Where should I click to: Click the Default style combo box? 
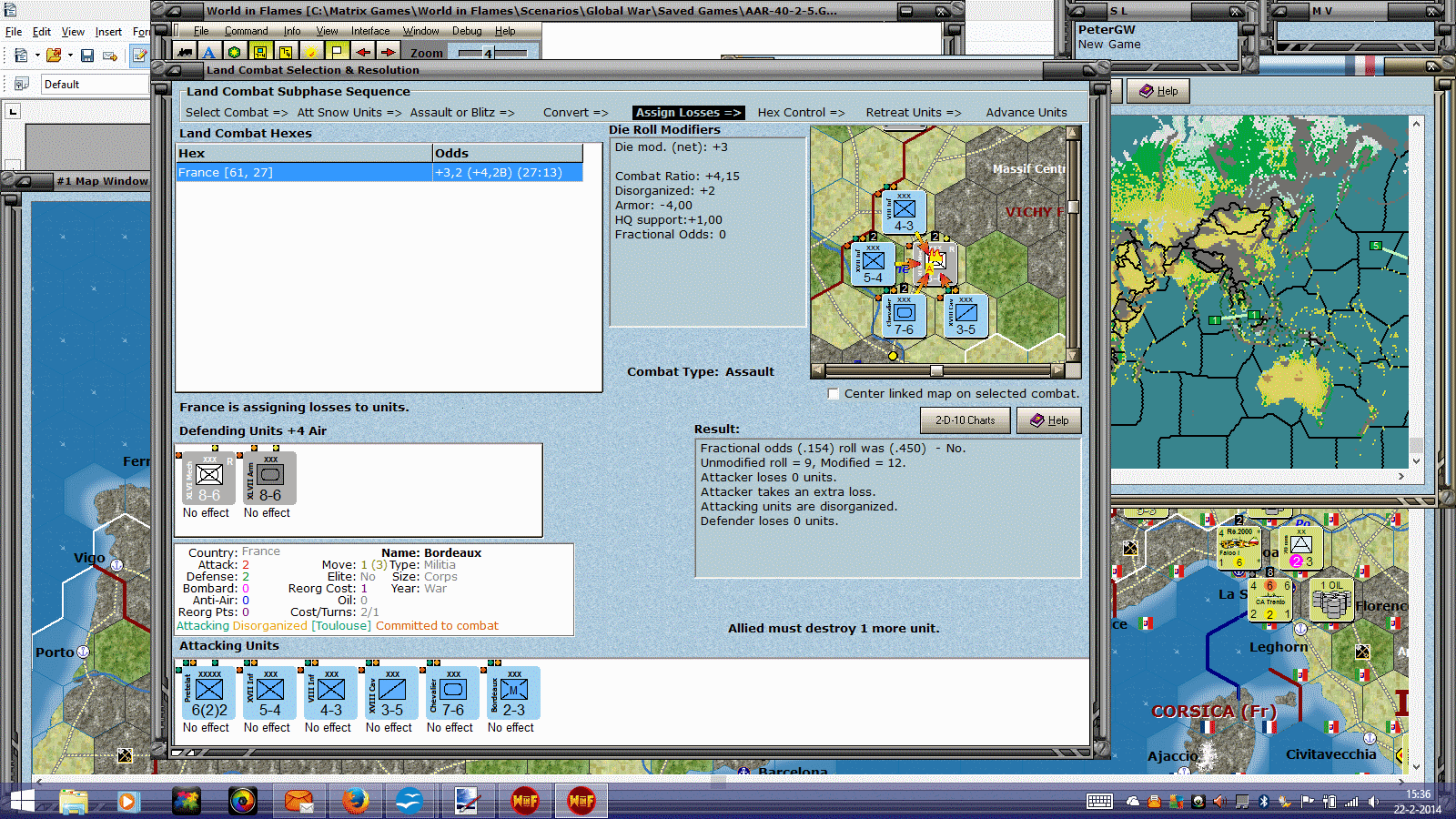[x=96, y=85]
